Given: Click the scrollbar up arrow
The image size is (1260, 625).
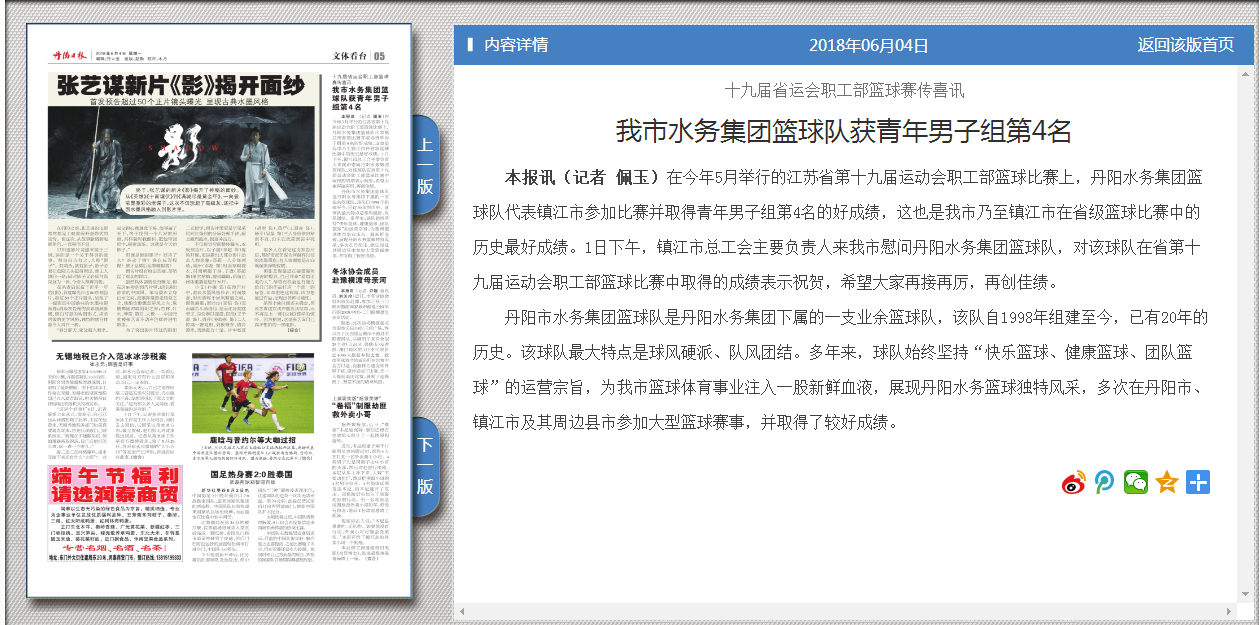Looking at the screenshot, I should coord(1244,73).
